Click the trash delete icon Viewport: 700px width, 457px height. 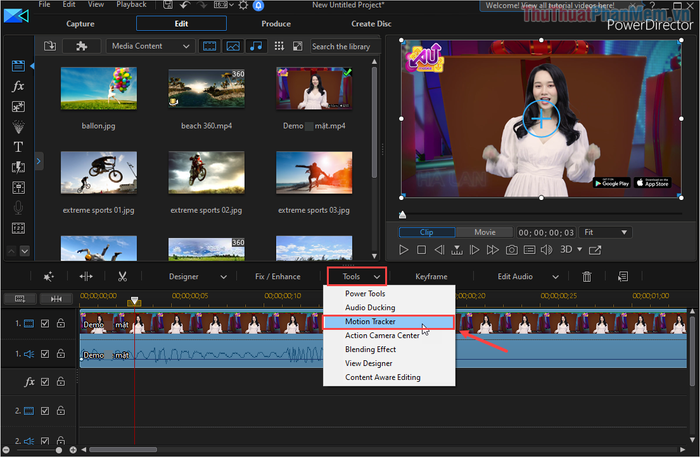[x=587, y=277]
